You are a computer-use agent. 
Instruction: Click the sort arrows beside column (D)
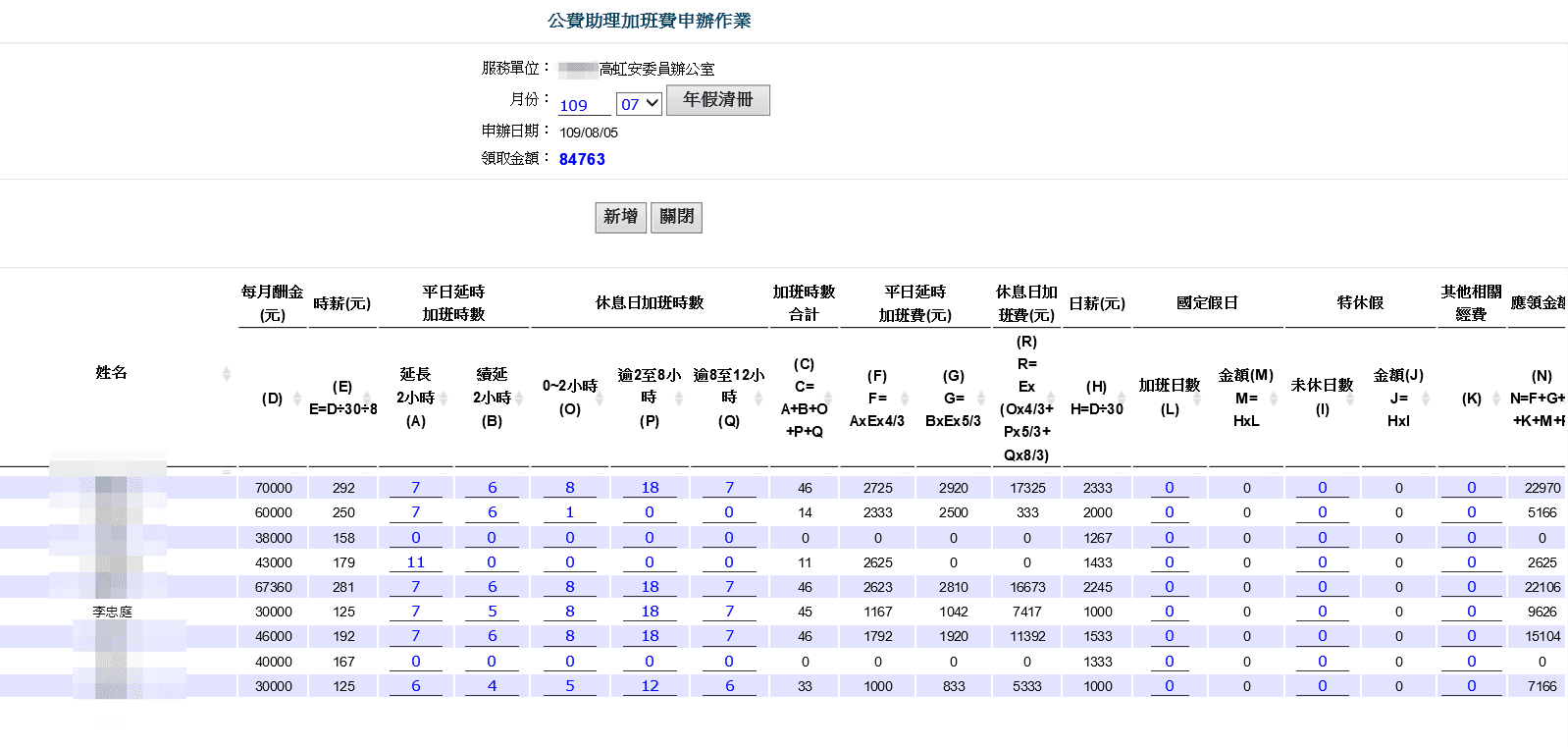[297, 399]
